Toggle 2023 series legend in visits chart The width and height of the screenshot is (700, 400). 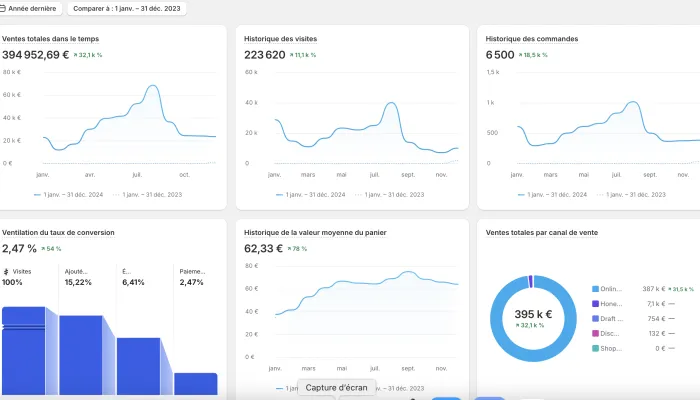pyautogui.click(x=390, y=195)
